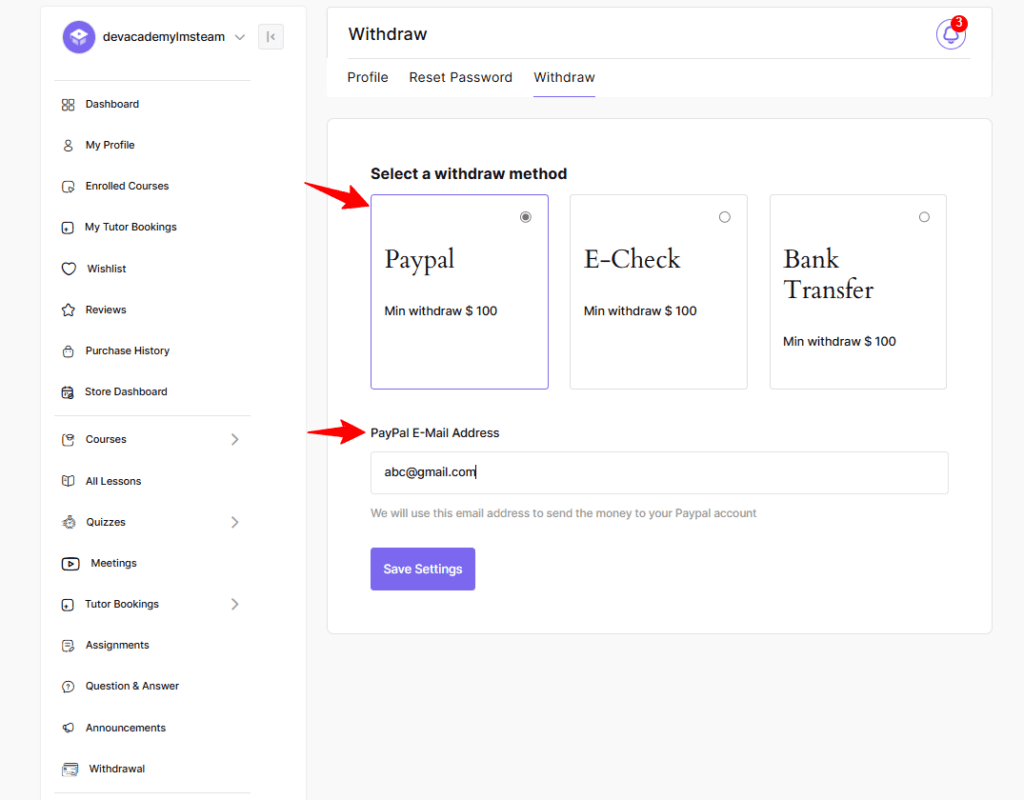Click the PayPal E-Mail Address input field
The width and height of the screenshot is (1024, 800).
(659, 472)
